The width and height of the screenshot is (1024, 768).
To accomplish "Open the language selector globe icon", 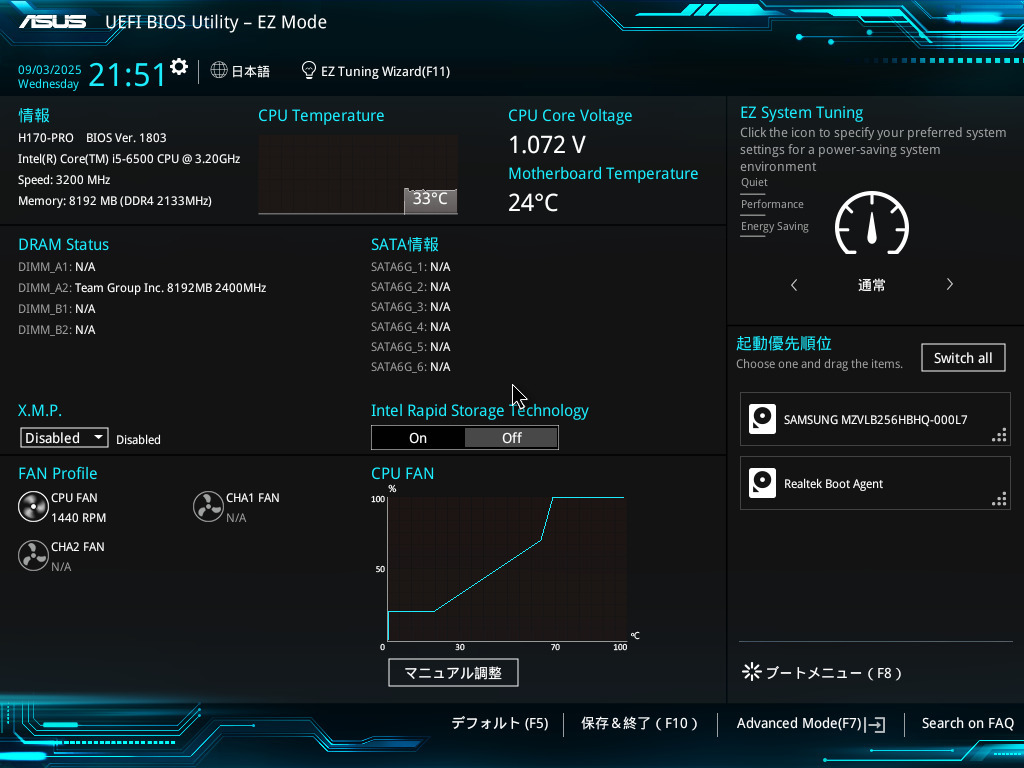I will 217,71.
